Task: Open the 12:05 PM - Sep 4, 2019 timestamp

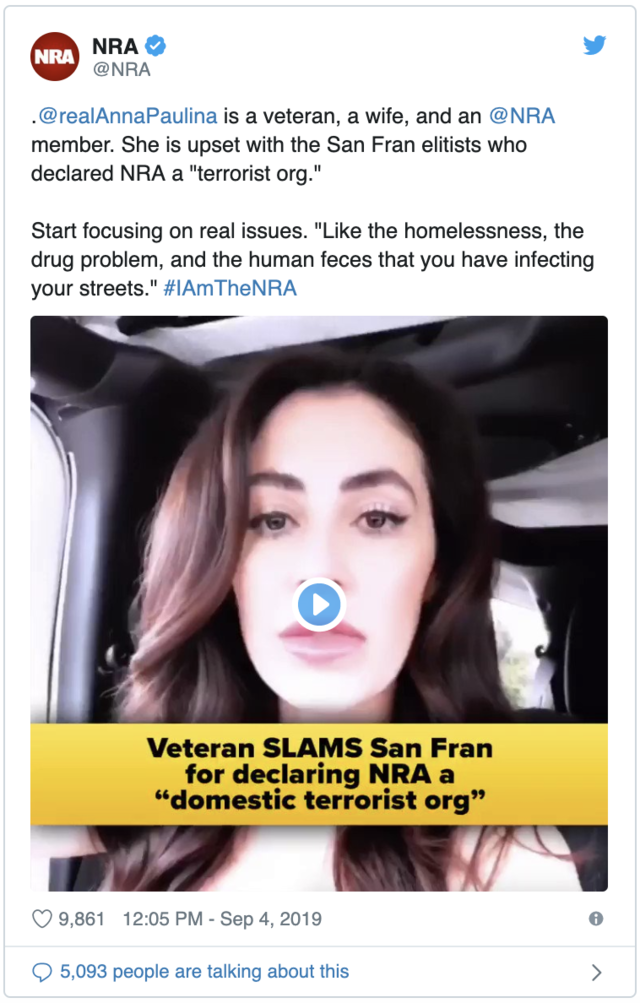Action: [222, 919]
